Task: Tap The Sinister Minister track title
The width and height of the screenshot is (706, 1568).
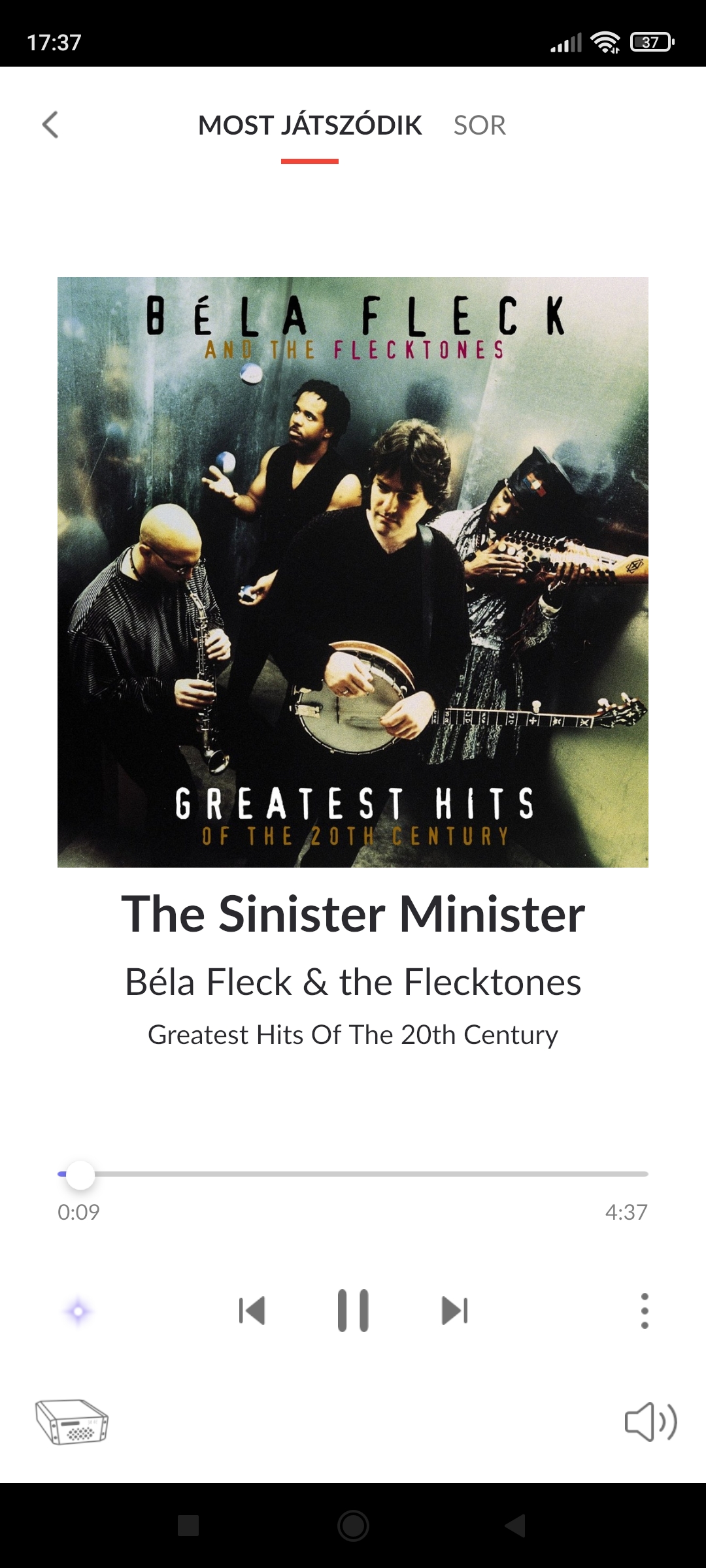Action: pos(353,913)
